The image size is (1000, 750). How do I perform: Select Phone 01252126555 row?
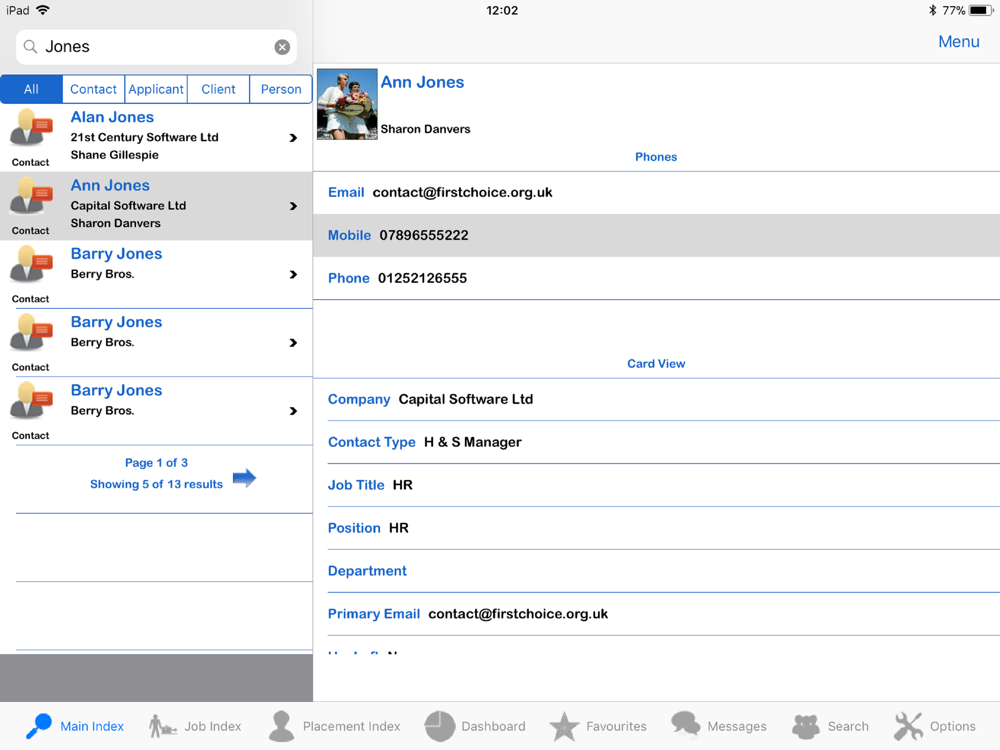tap(656, 278)
